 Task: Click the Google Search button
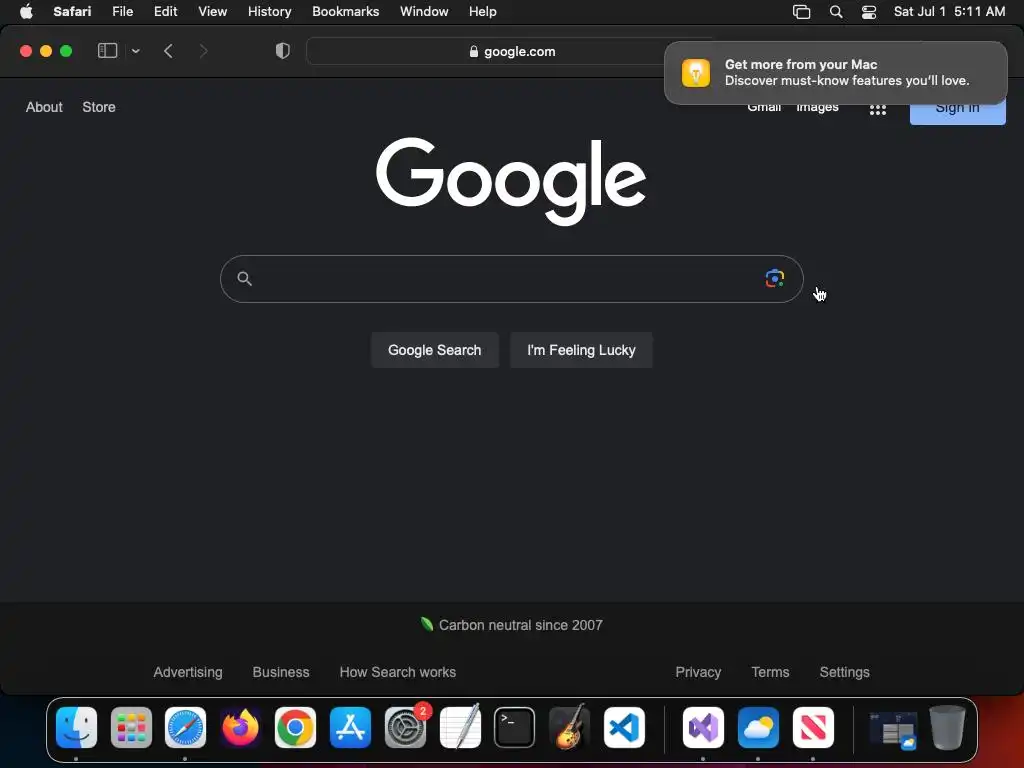coord(434,350)
